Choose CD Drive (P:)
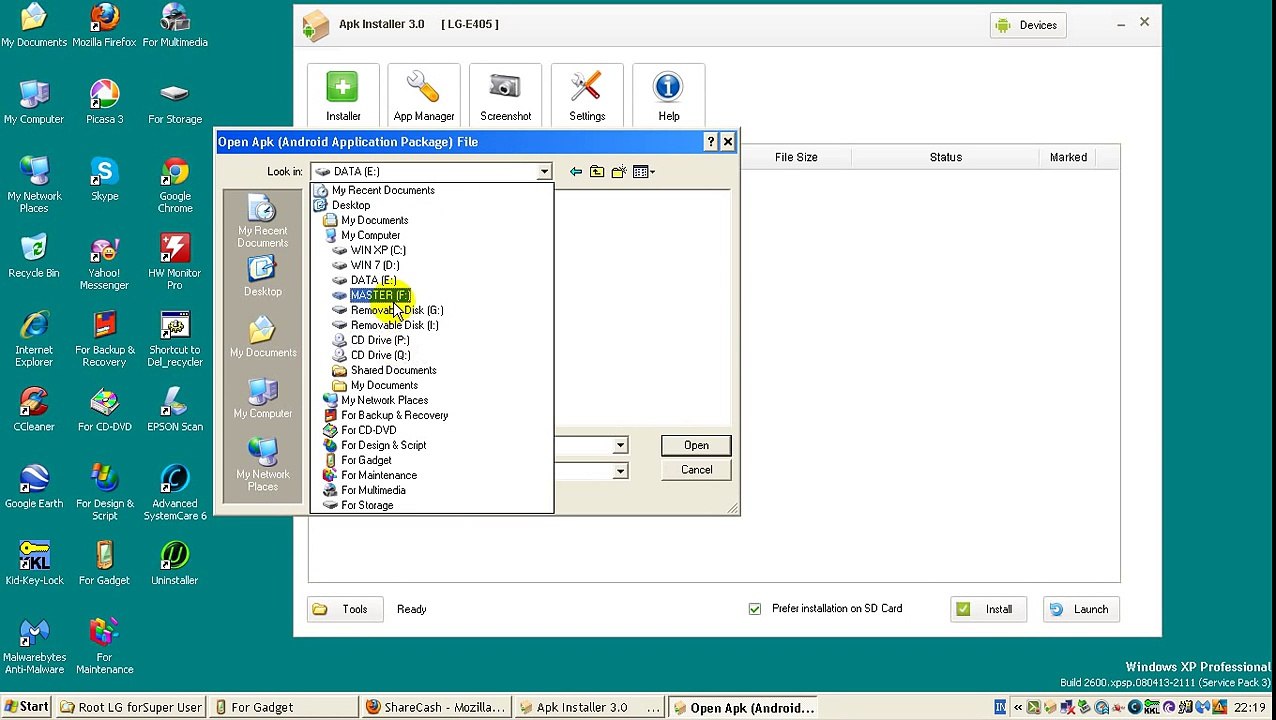The image size is (1276, 720). (380, 340)
